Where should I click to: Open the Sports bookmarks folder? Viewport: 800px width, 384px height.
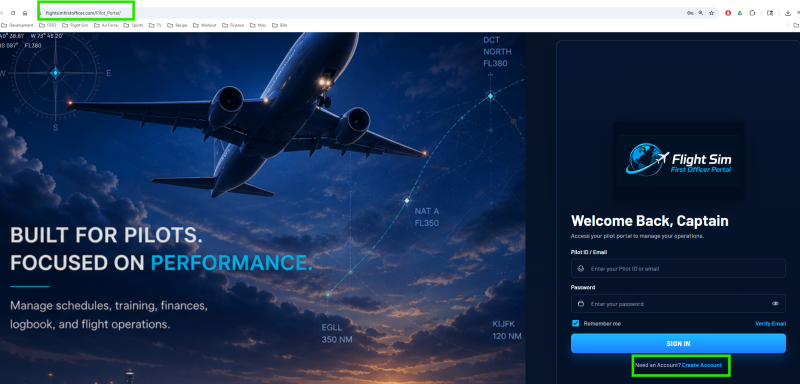click(x=134, y=25)
